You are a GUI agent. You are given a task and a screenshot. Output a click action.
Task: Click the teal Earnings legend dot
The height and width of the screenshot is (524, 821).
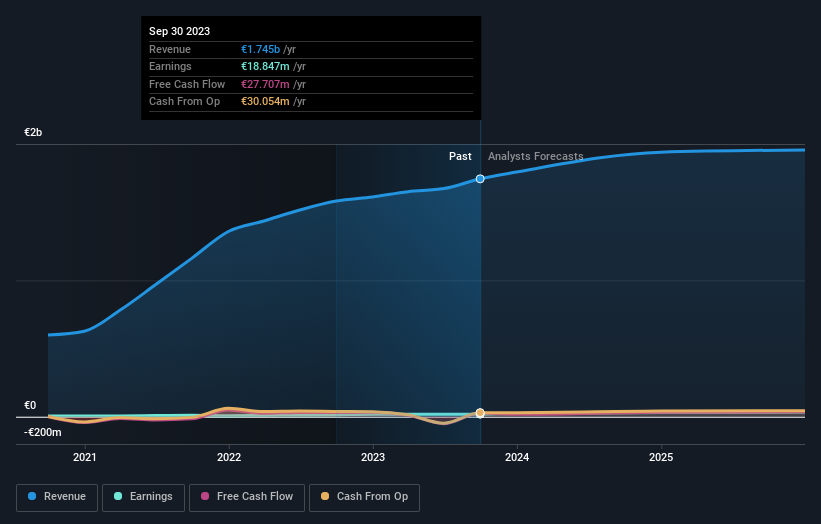[x=118, y=496]
